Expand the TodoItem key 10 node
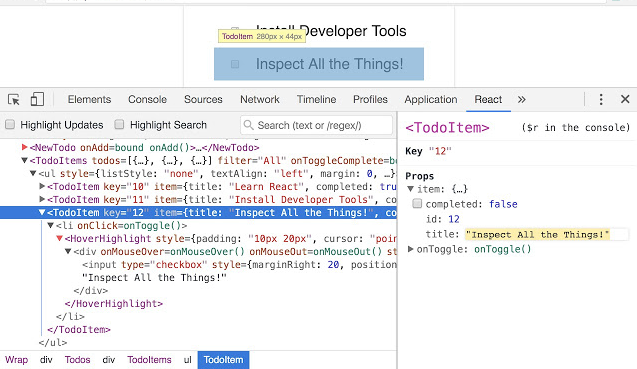The height and width of the screenshot is (369, 637). point(42,186)
